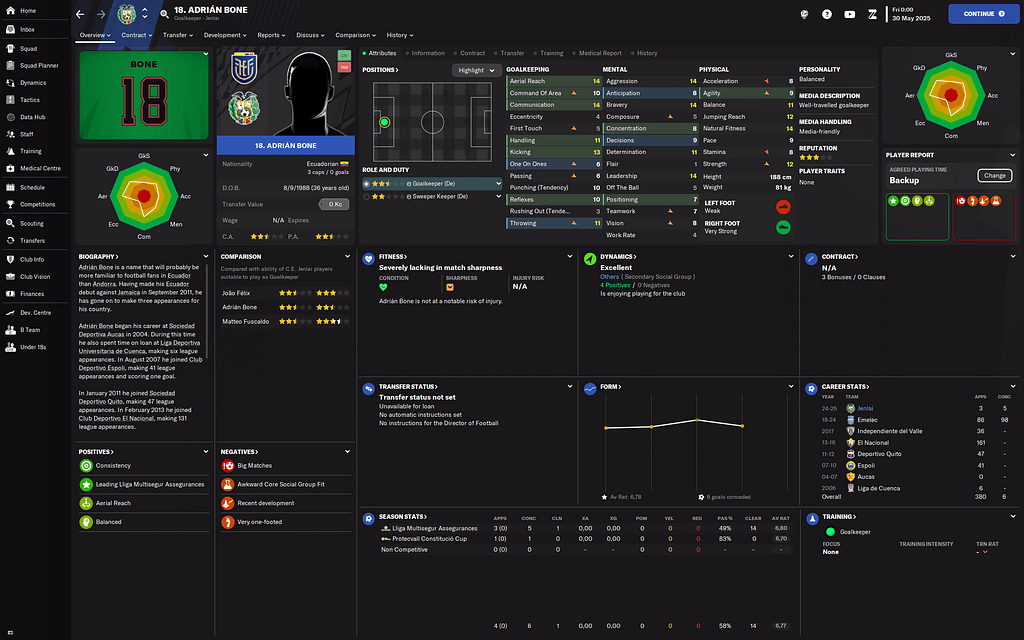Click Change agreed playing time button
Viewport: 1024px width, 640px height.
click(994, 176)
